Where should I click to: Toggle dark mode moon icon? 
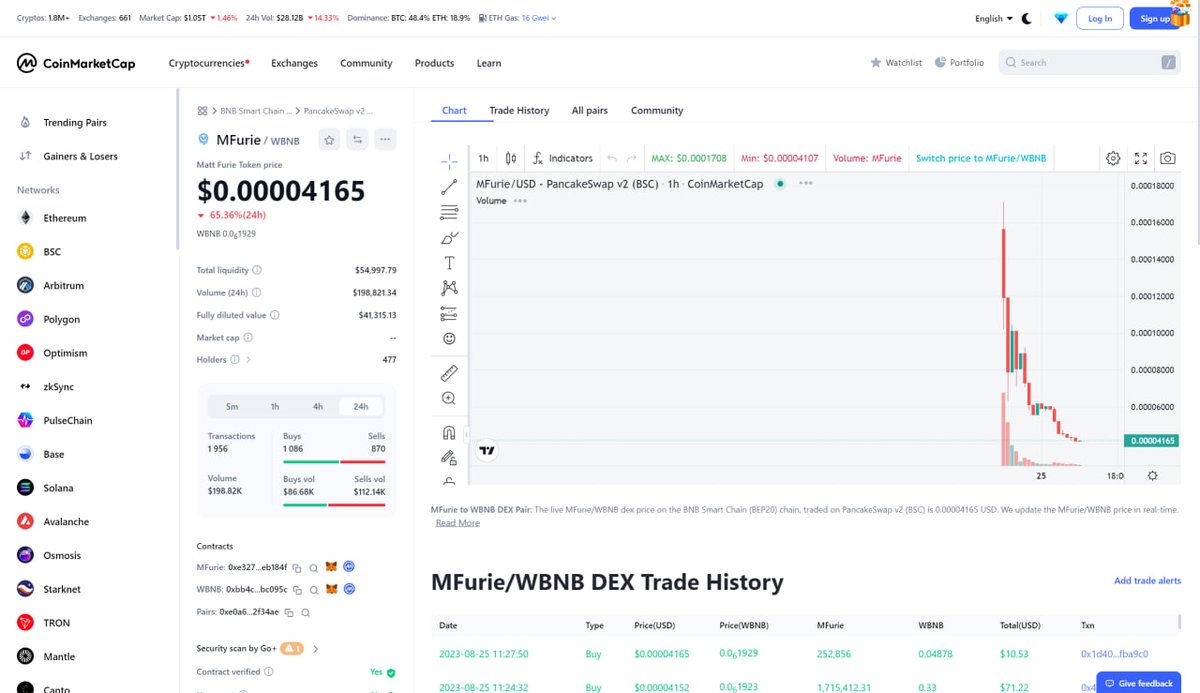1026,18
